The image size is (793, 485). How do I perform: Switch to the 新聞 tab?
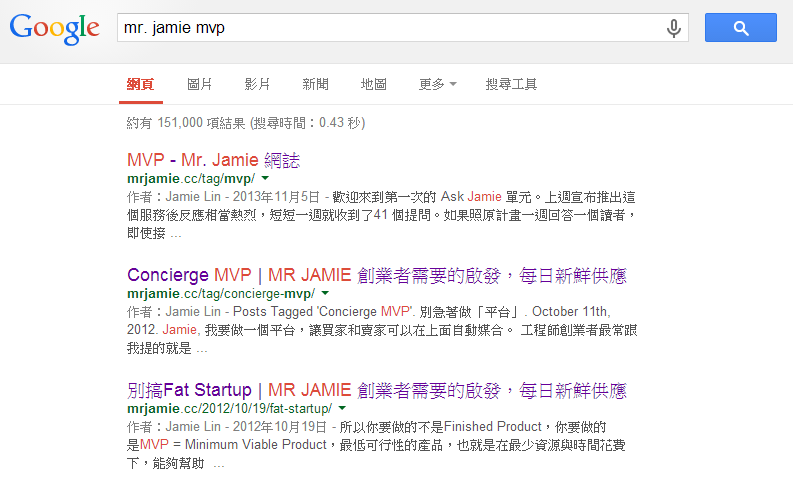[316, 84]
